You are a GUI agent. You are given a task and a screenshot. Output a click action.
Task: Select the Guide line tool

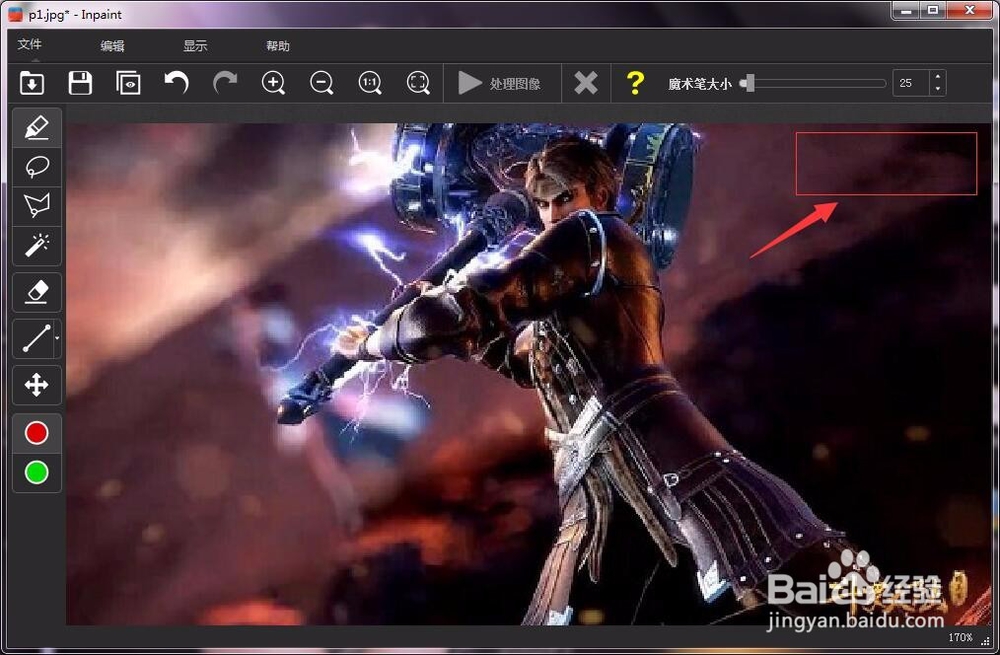(36, 339)
